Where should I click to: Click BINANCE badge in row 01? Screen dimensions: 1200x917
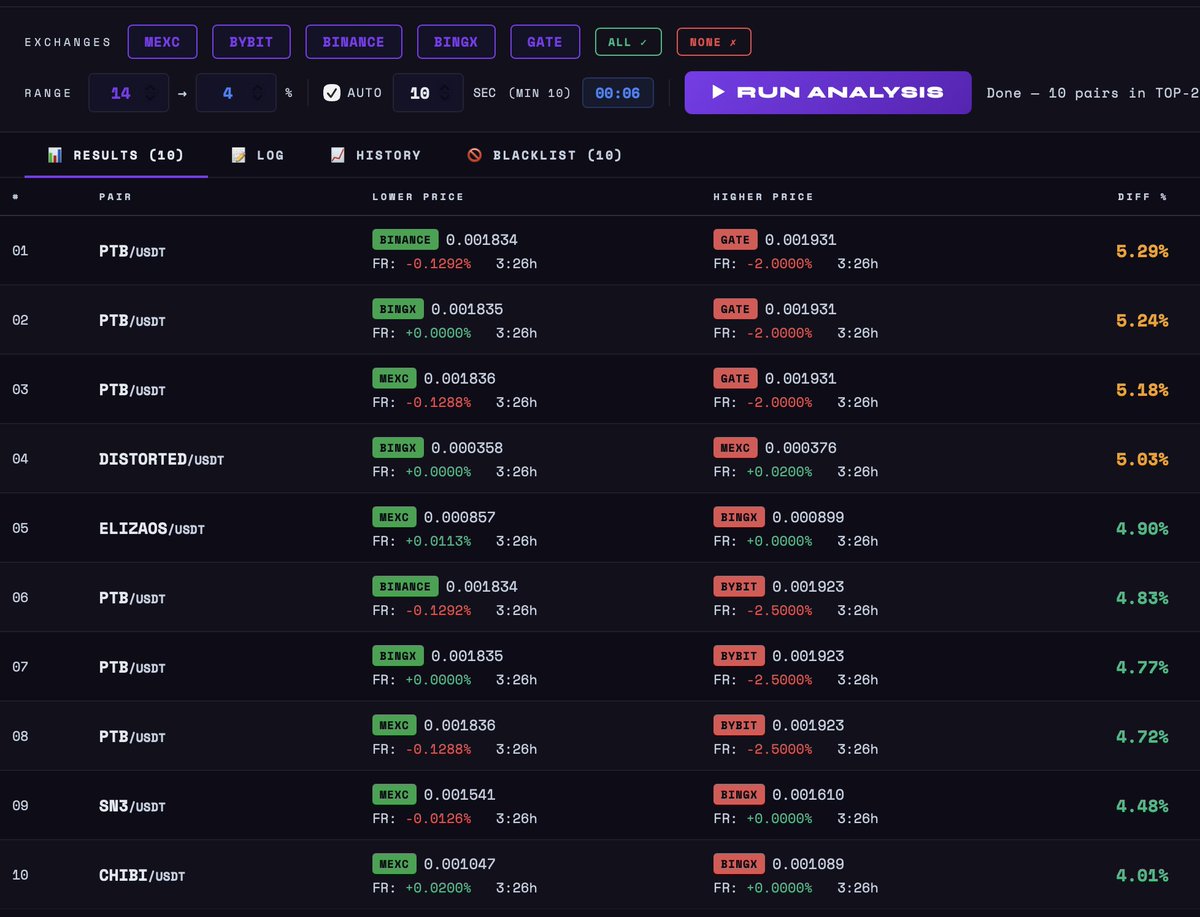405,240
